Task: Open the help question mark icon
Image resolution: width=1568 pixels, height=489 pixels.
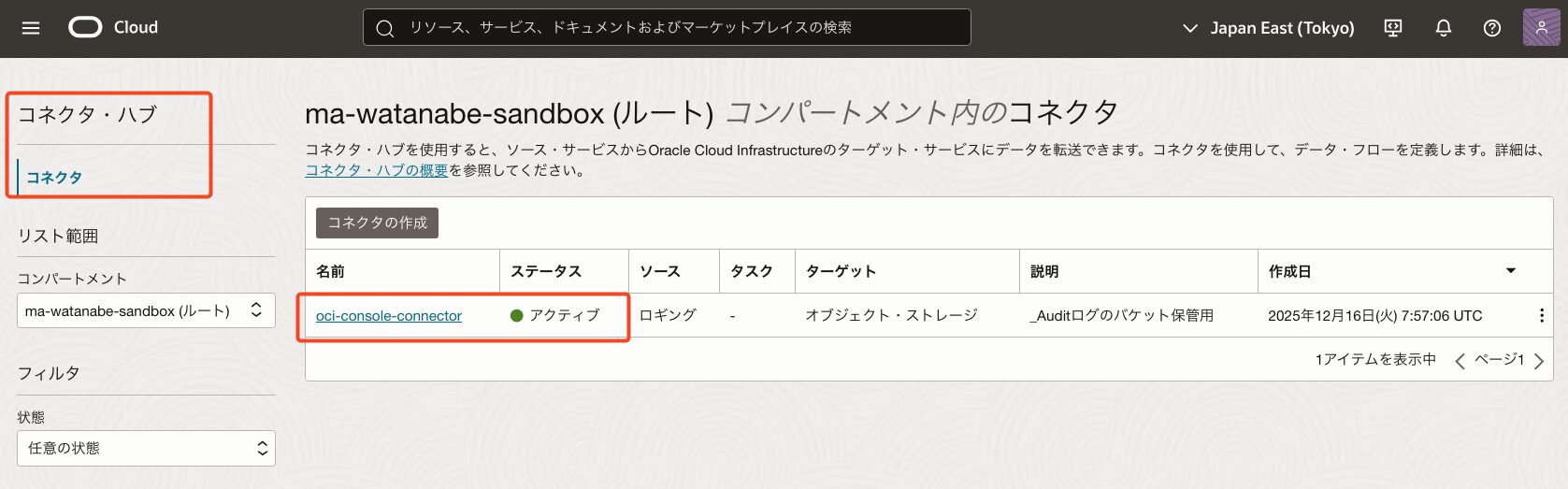Action: 1492,28
